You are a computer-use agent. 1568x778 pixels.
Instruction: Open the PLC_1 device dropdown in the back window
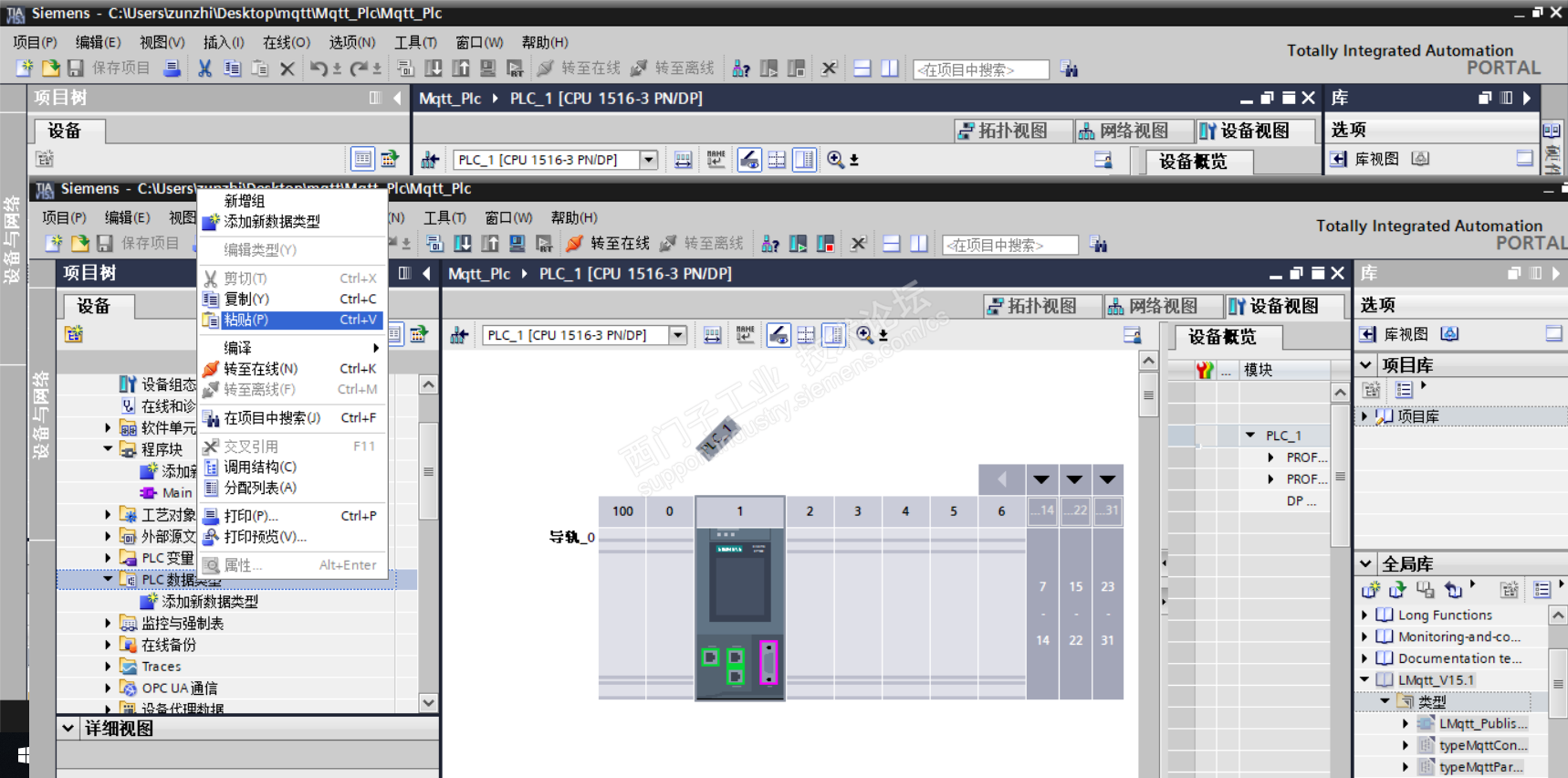point(649,160)
